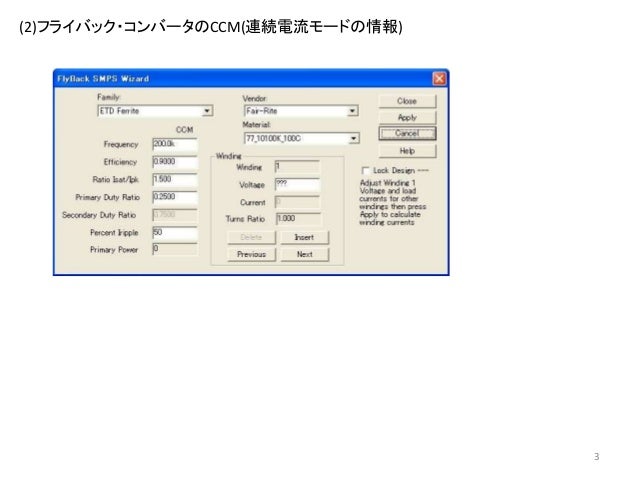Click the Secondary Duty Ratio field

pyautogui.click(x=175, y=214)
